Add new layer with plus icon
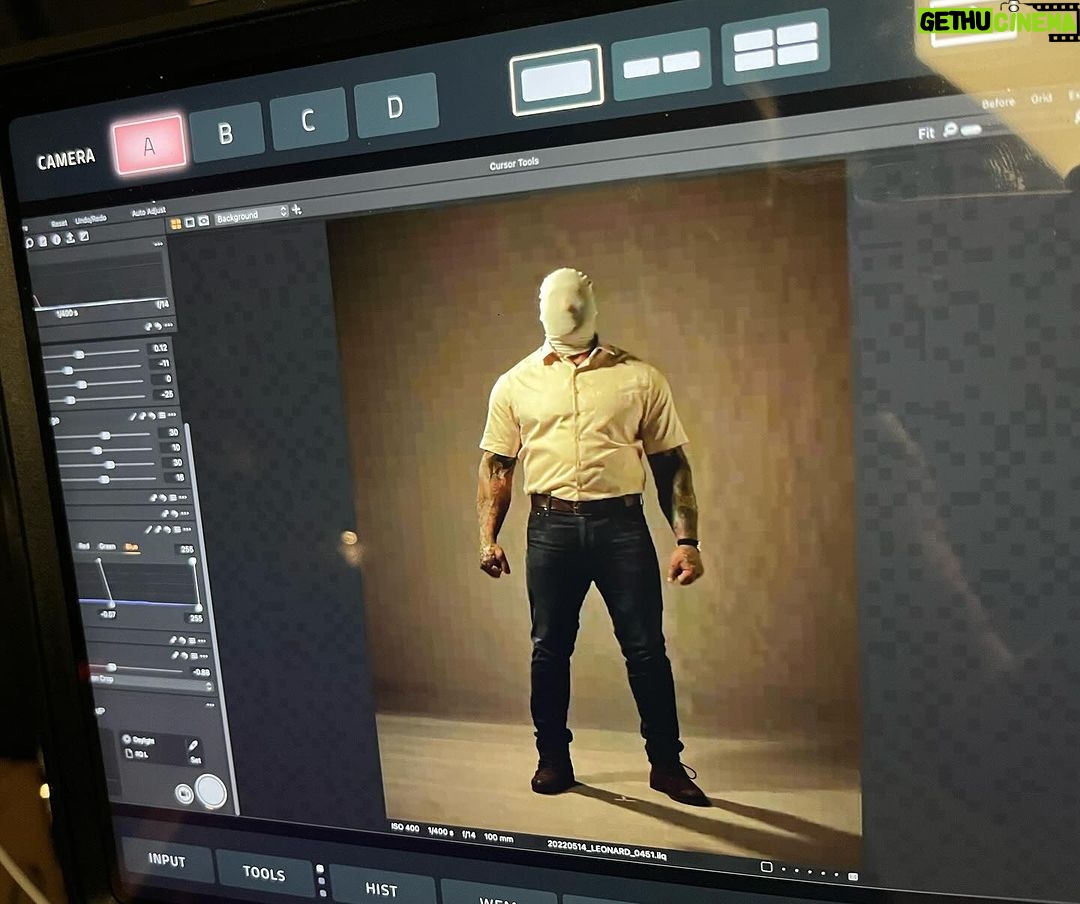The width and height of the screenshot is (1080, 904). coord(297,209)
